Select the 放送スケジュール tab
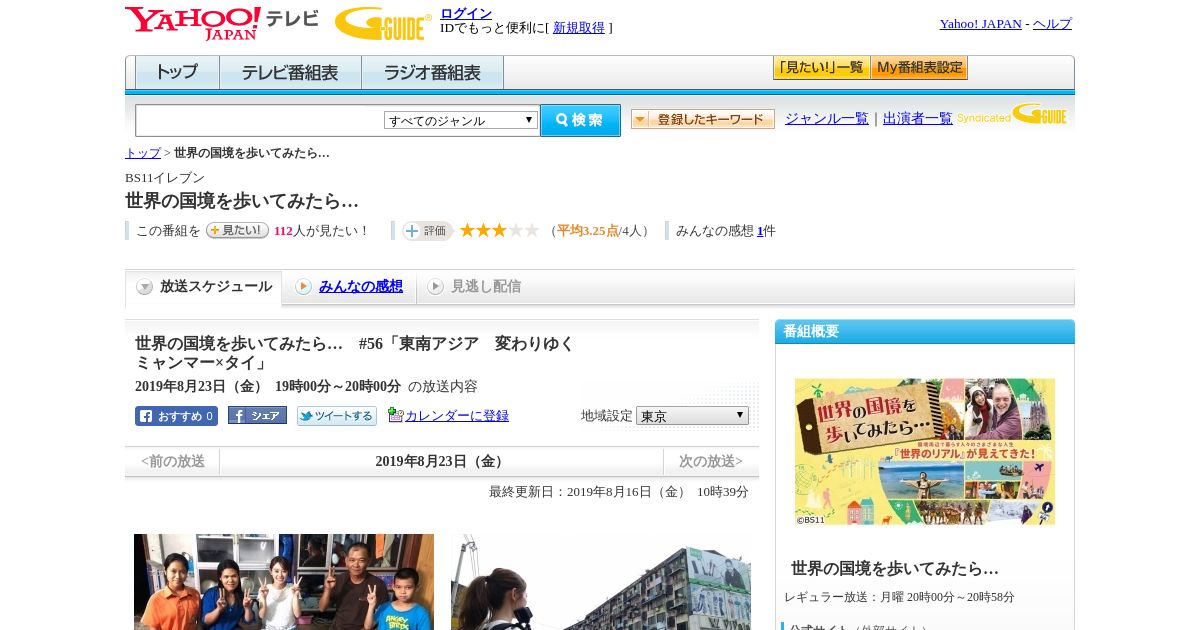Viewport: 1200px width, 630px height. click(204, 287)
